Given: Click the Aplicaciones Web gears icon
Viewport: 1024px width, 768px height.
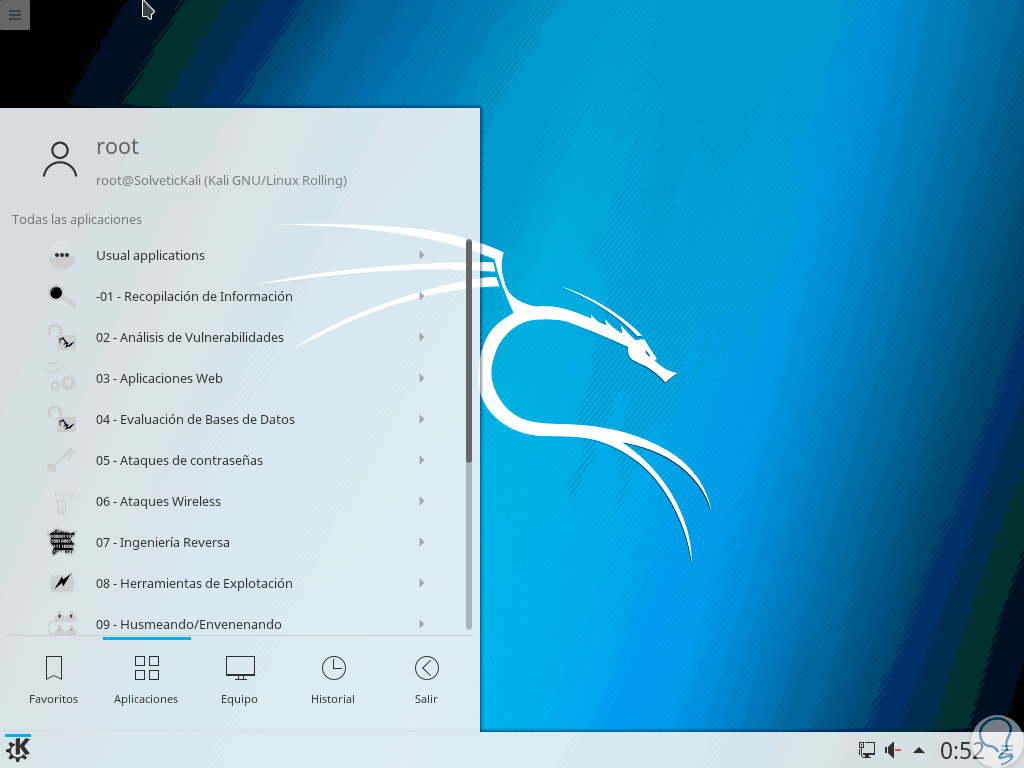Looking at the screenshot, I should [62, 378].
